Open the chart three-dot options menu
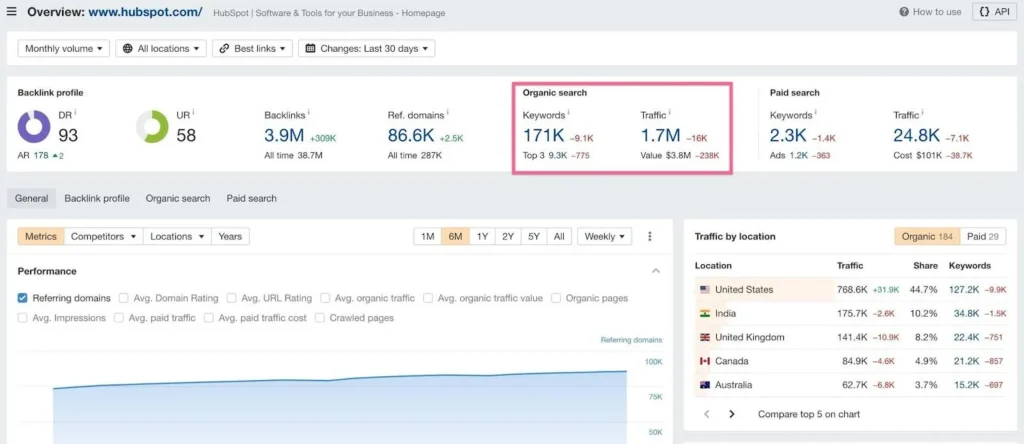 point(650,236)
